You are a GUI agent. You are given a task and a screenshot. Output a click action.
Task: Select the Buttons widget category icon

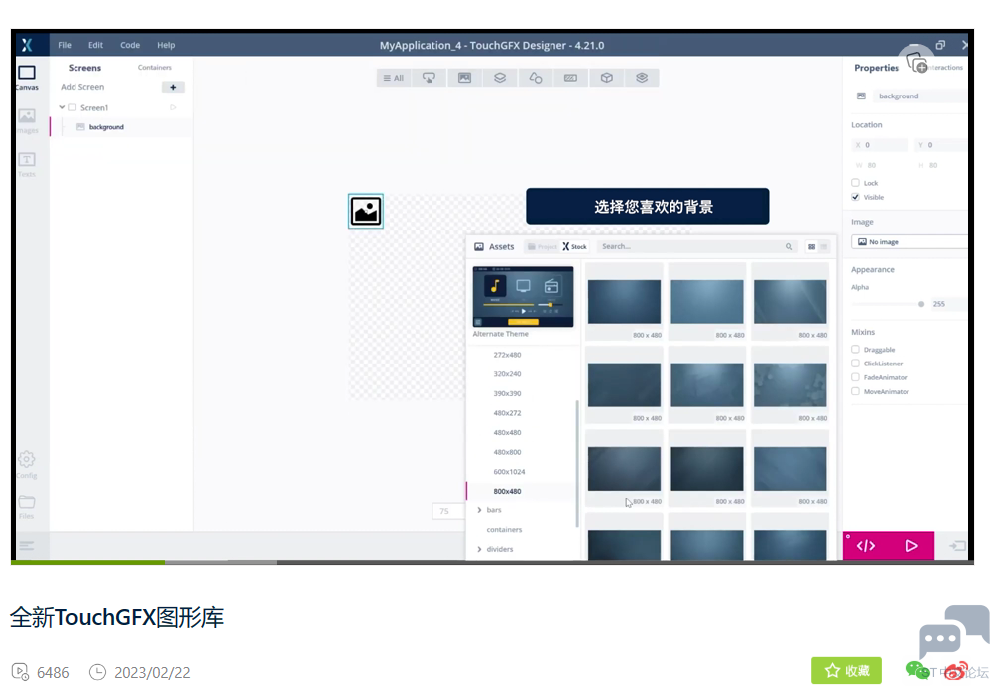coord(429,78)
